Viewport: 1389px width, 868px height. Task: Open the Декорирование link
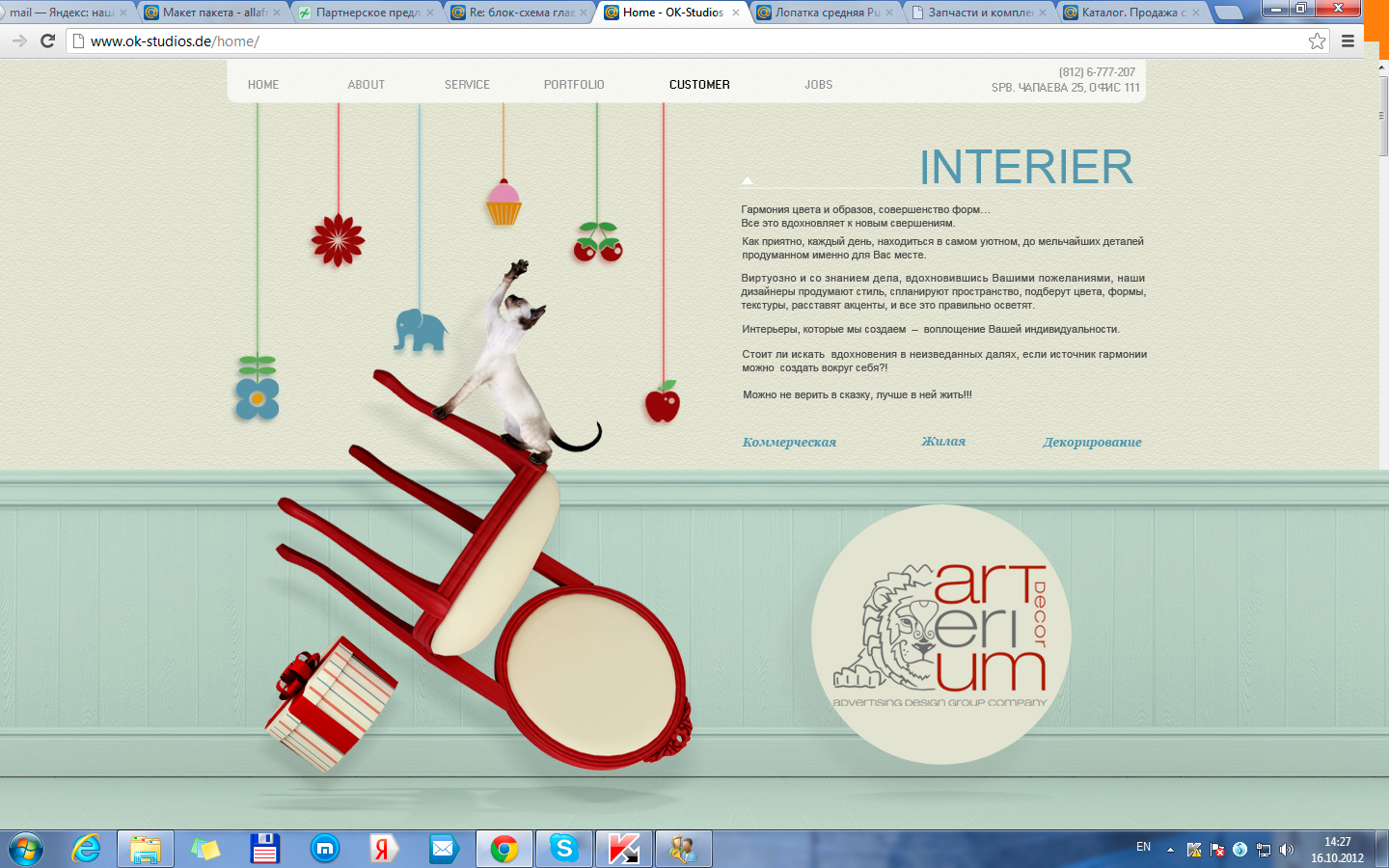click(1092, 442)
